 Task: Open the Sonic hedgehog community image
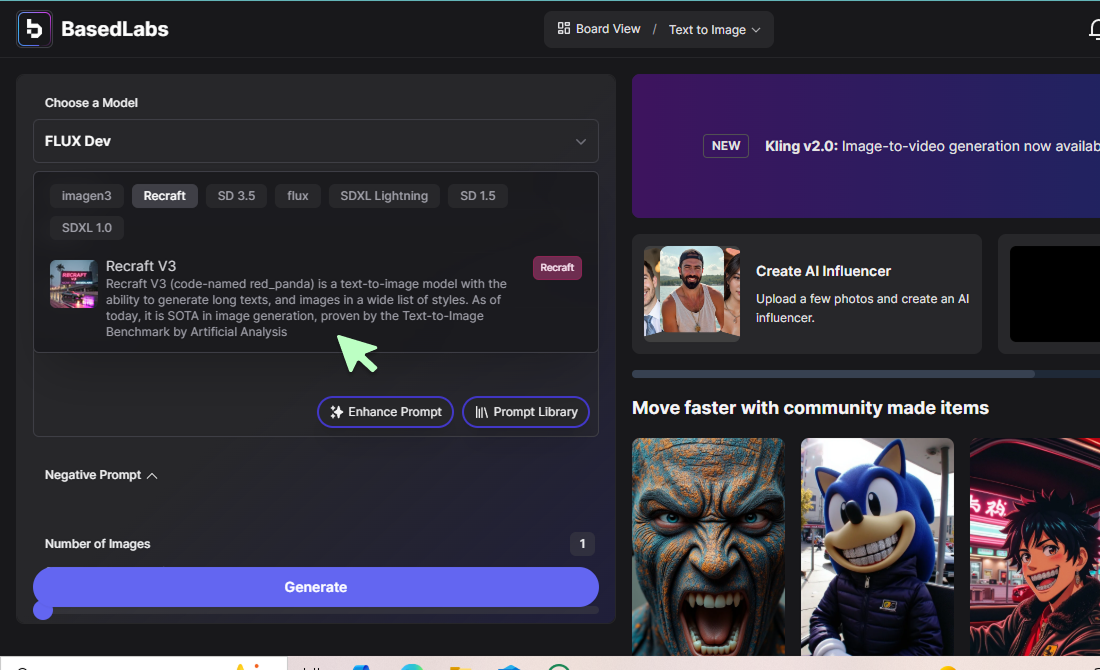(877, 547)
